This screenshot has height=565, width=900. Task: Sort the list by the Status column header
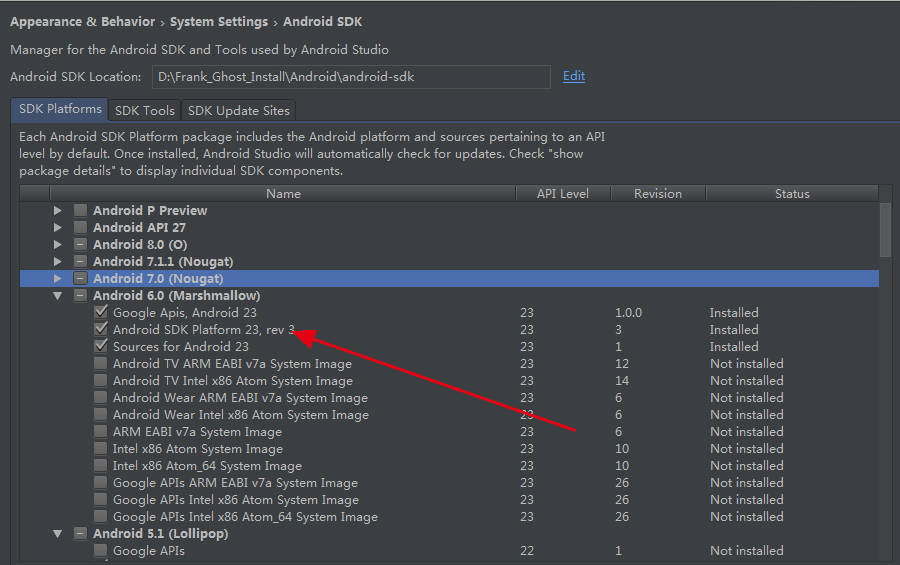(x=792, y=194)
